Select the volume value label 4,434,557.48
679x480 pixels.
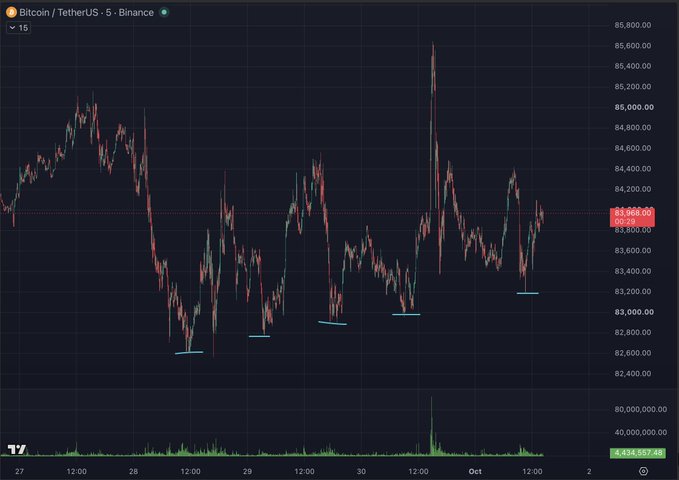pyautogui.click(x=638, y=453)
